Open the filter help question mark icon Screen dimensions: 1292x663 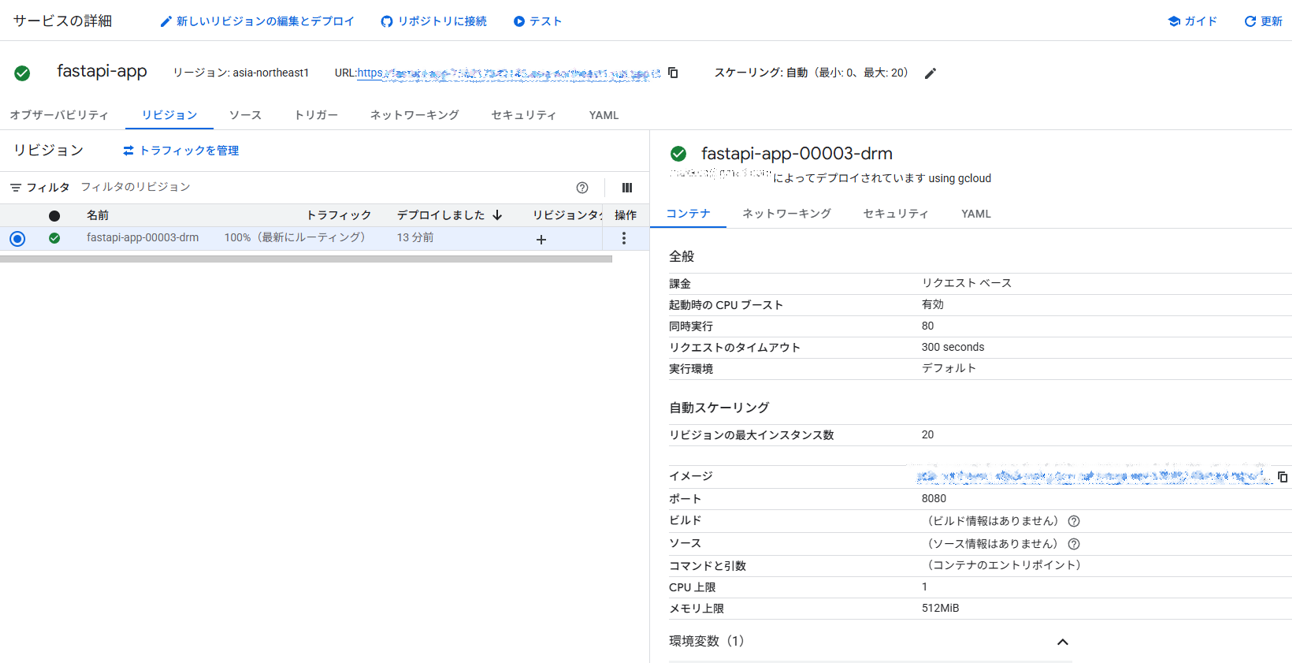582,188
